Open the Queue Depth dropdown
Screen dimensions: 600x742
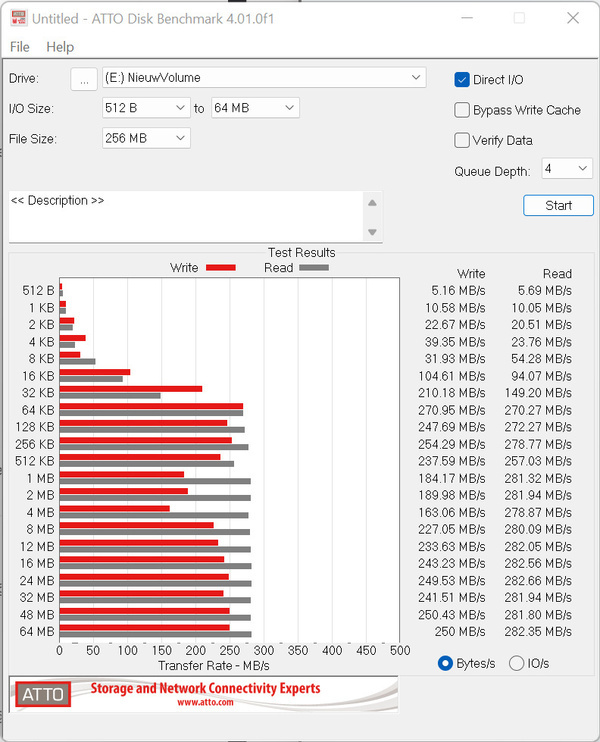point(566,168)
